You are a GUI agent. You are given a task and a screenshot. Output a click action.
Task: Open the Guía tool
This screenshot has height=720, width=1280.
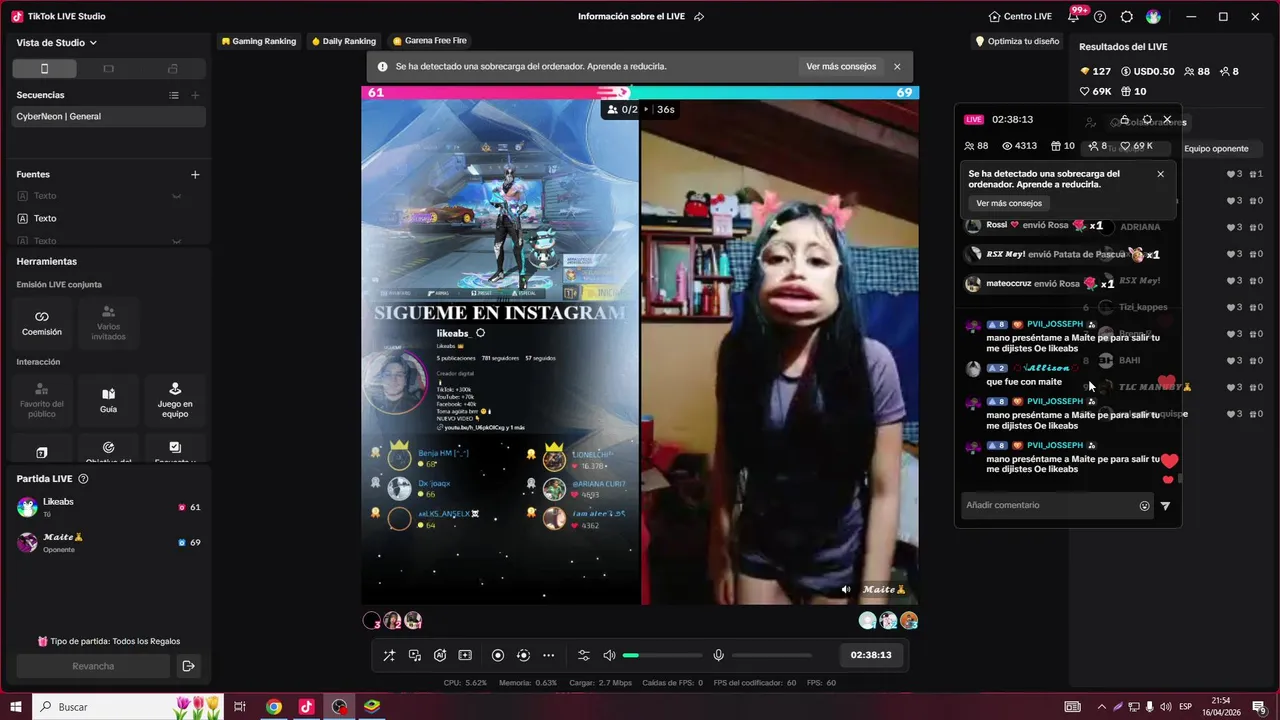click(x=109, y=399)
